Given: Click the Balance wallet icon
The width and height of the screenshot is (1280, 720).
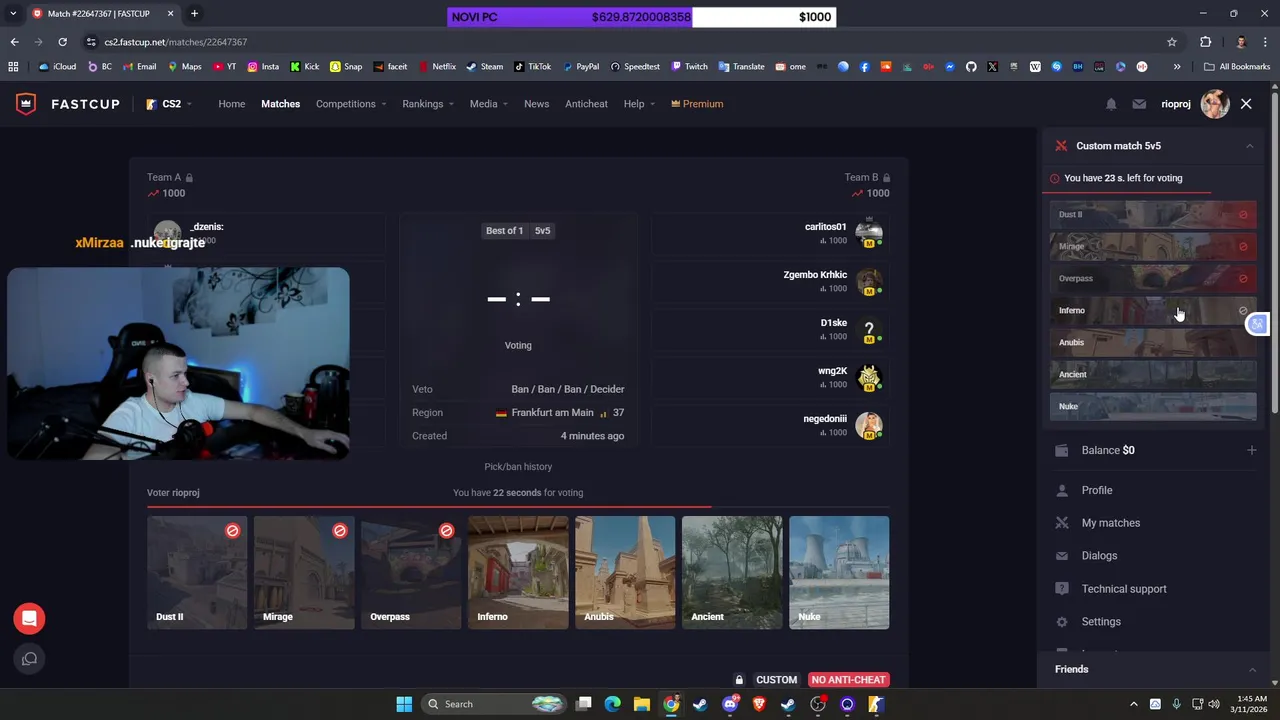Looking at the screenshot, I should 1061,450.
